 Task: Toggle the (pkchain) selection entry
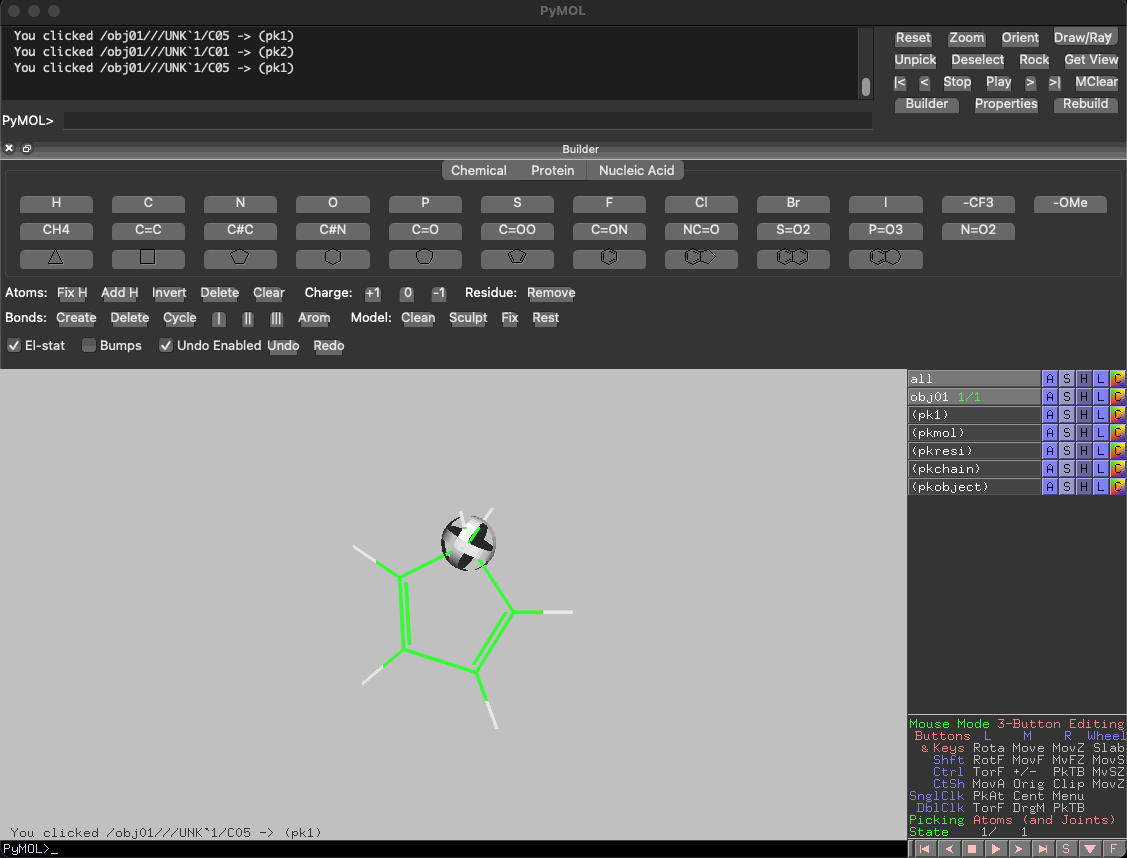[x=974, y=469]
